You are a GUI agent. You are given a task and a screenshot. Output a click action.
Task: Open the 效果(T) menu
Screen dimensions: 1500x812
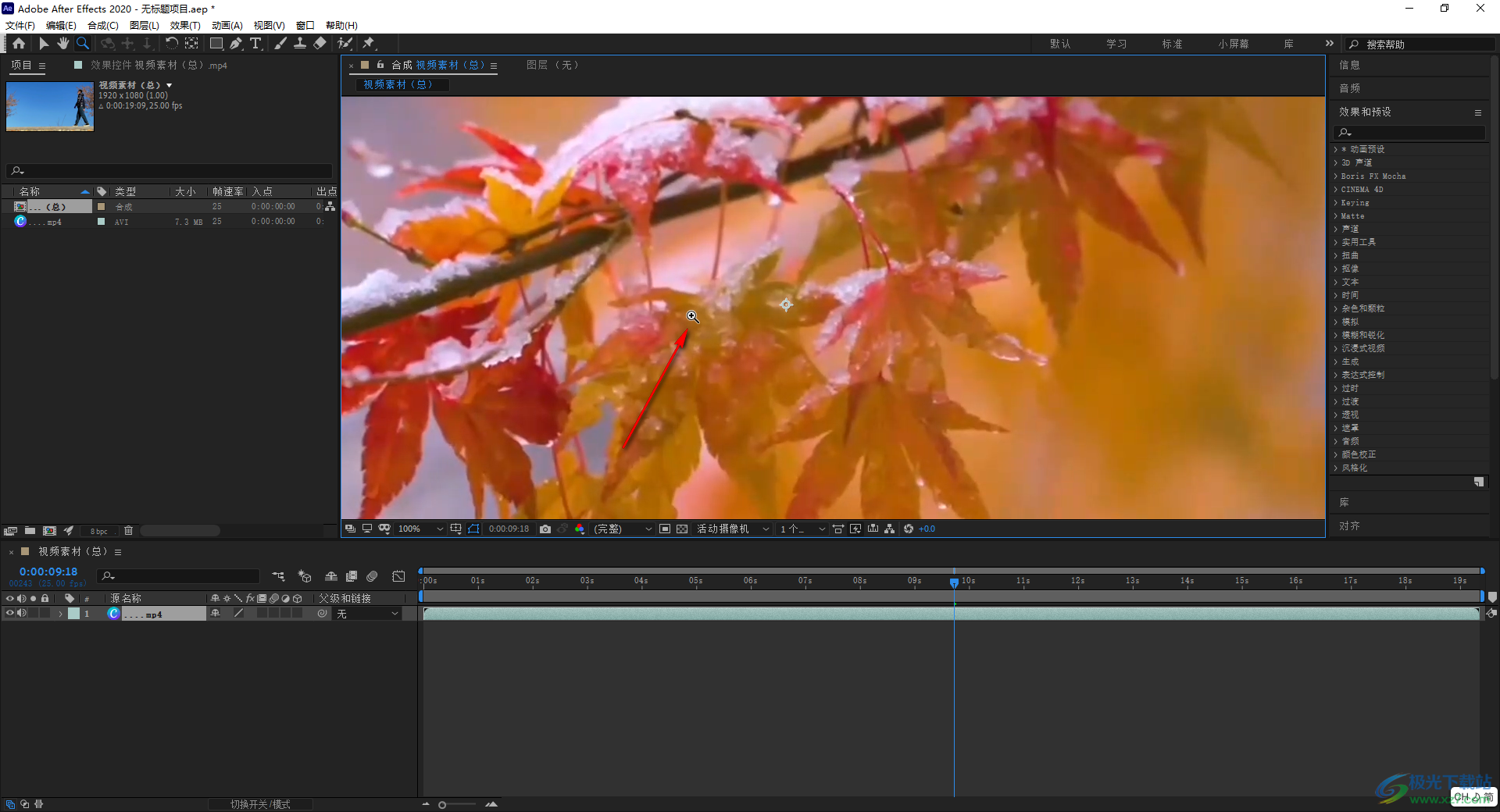pyautogui.click(x=185, y=25)
